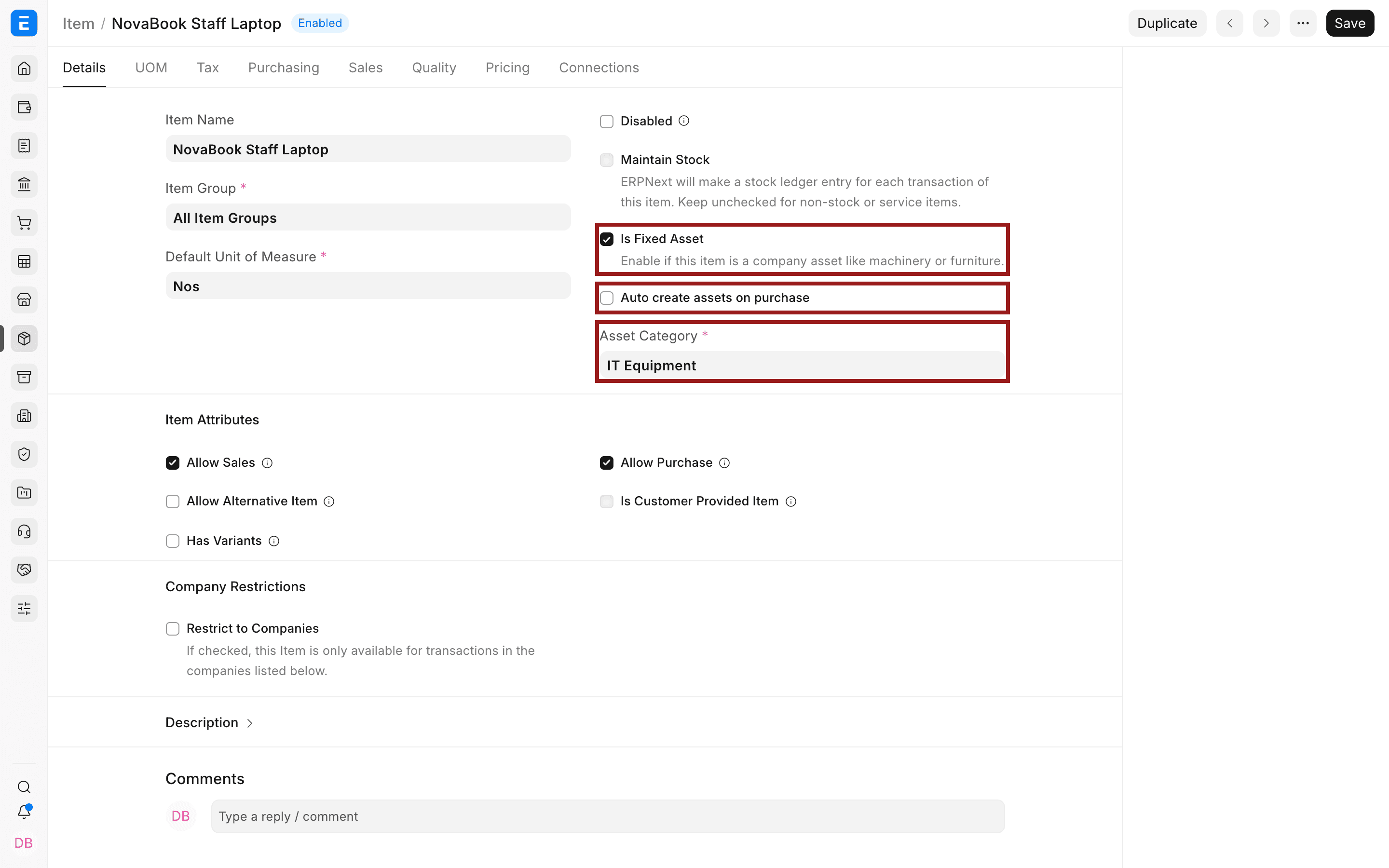The width and height of the screenshot is (1389, 868).
Task: Open the storefront sidebar icon
Action: (24, 299)
